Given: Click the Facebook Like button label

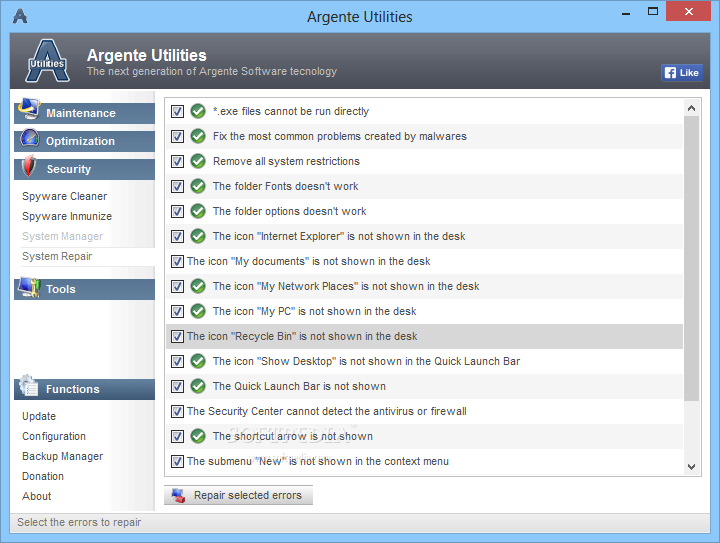Looking at the screenshot, I should (x=689, y=73).
